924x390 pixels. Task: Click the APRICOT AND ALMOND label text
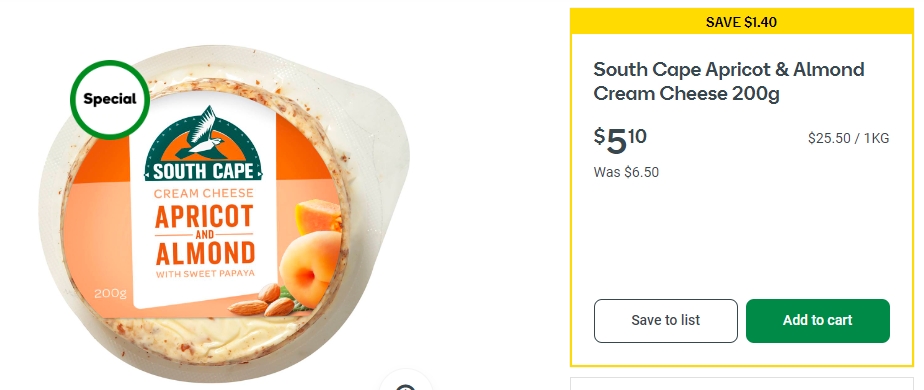[x=204, y=234]
